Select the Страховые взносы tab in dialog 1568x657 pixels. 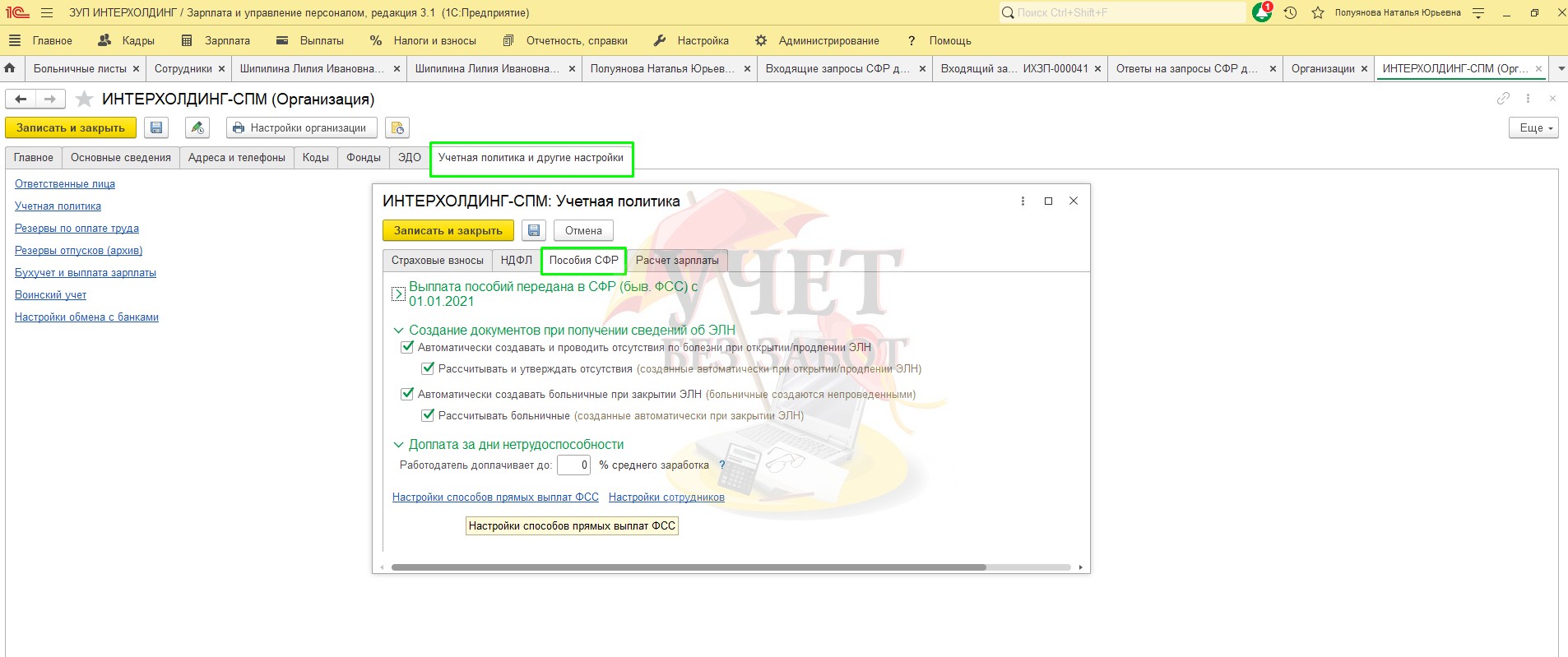pyautogui.click(x=438, y=261)
